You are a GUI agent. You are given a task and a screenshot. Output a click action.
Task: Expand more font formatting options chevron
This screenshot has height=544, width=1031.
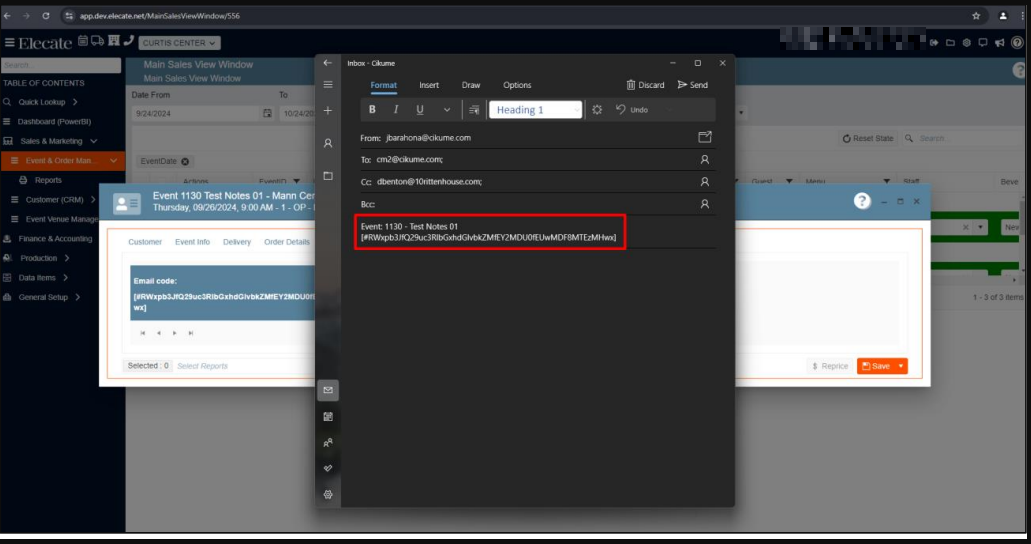(446, 110)
